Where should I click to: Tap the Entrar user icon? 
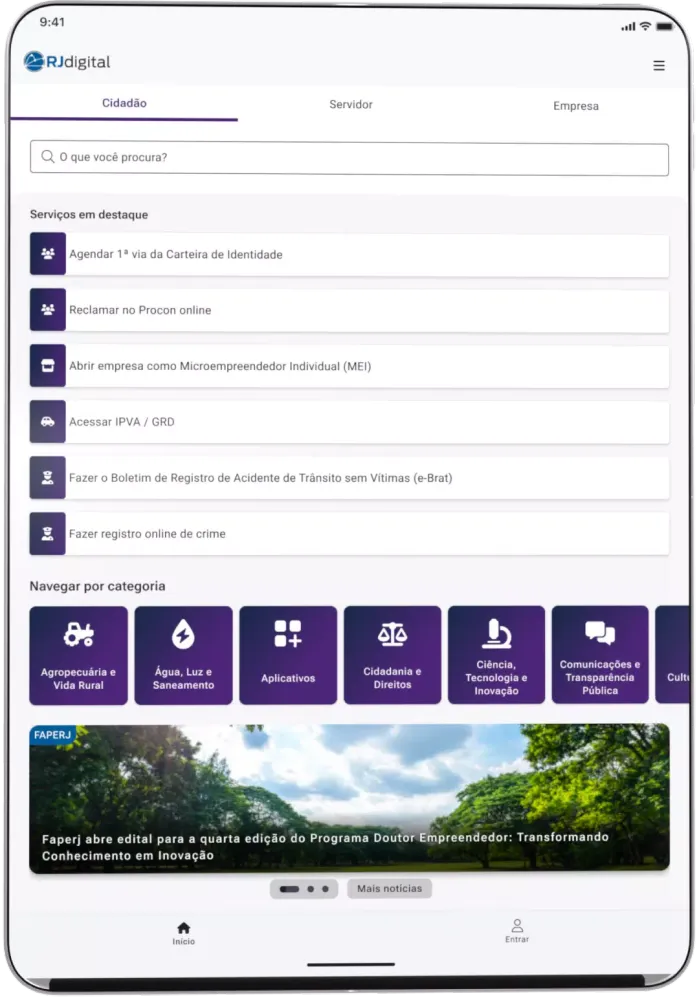517,926
